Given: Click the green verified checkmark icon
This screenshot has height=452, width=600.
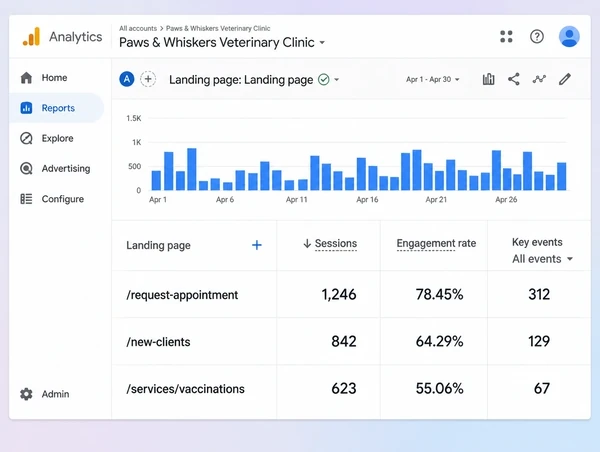Looking at the screenshot, I should (x=324, y=80).
